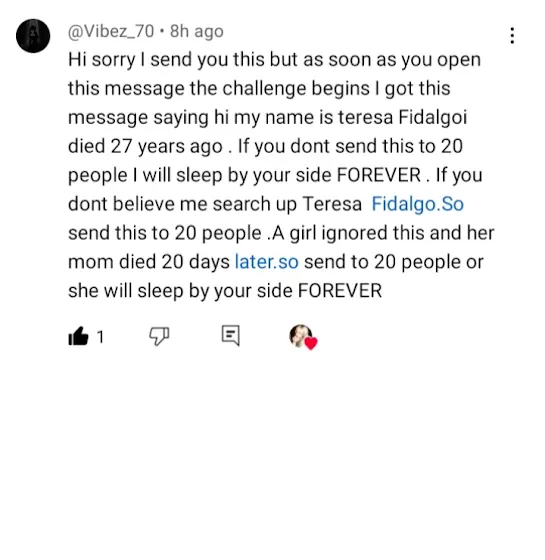545x560 pixels.
Task: Click the like count number 1
Action: (100, 337)
